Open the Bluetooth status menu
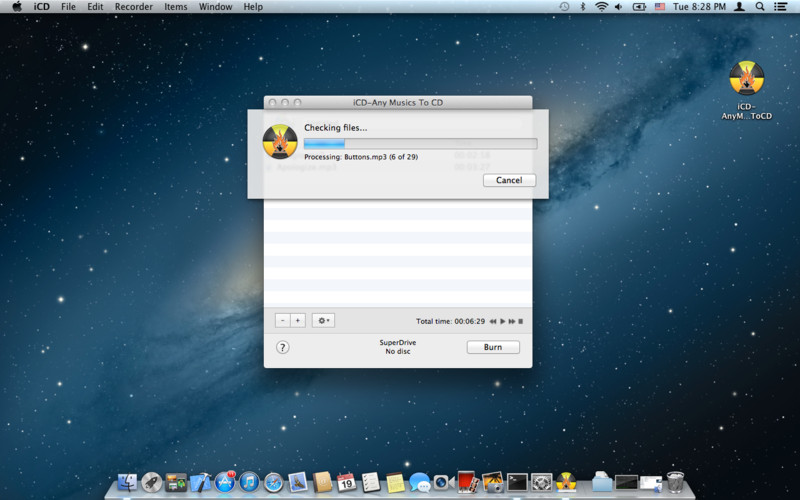The image size is (800, 500). (x=583, y=7)
